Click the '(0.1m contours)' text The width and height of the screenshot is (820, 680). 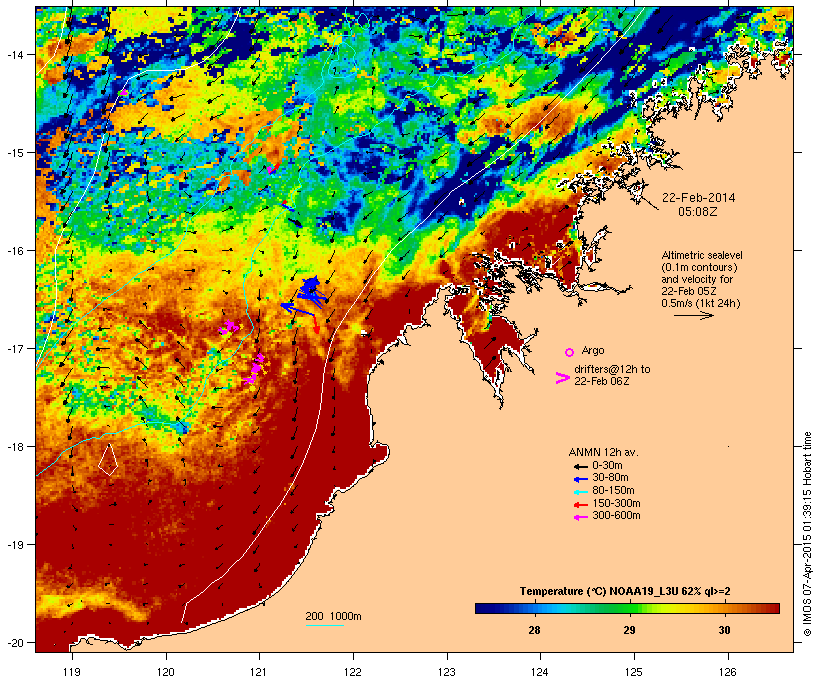pos(700,267)
